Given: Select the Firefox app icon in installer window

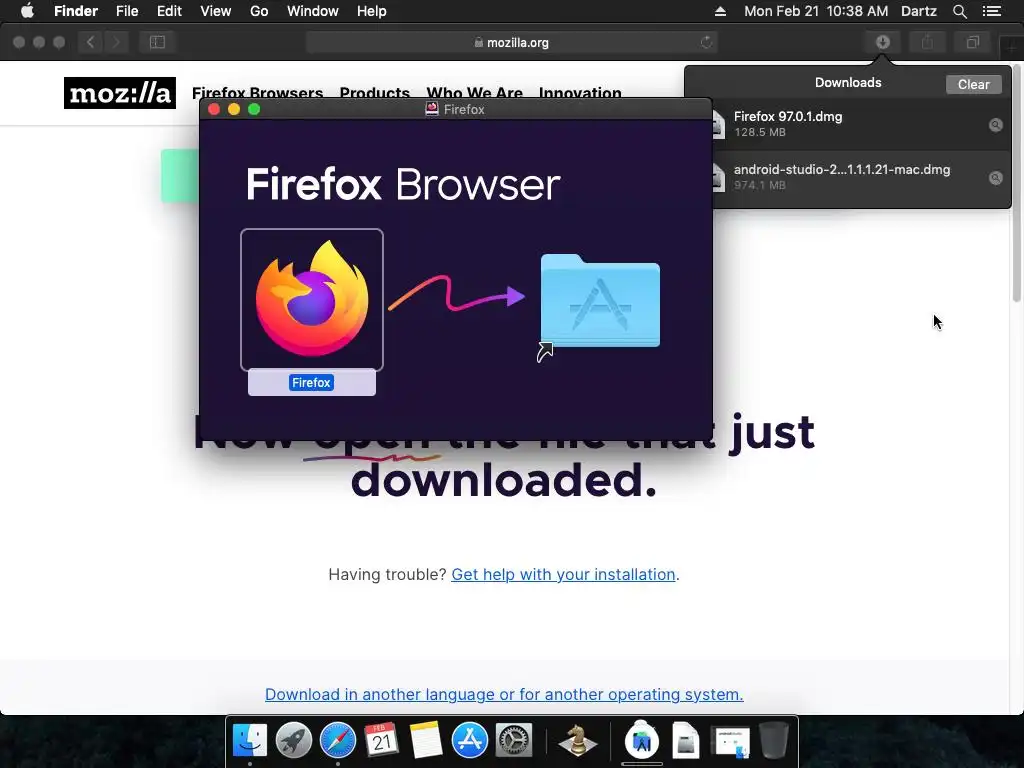Looking at the screenshot, I should [x=312, y=299].
